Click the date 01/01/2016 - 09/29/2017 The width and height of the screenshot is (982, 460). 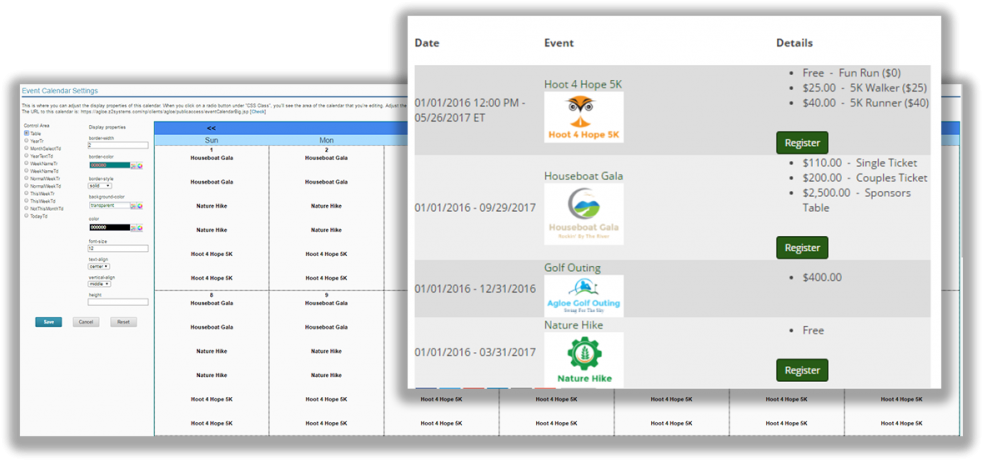475,208
